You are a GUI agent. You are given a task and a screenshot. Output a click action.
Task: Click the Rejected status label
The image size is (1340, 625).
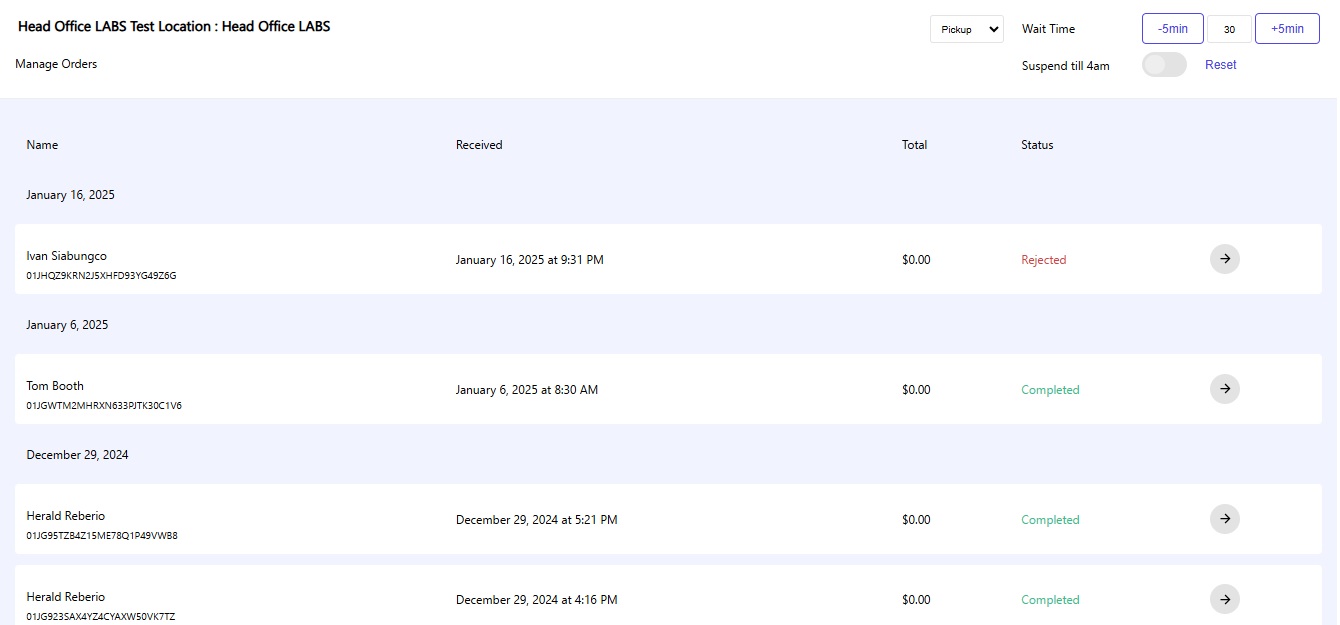click(x=1043, y=260)
